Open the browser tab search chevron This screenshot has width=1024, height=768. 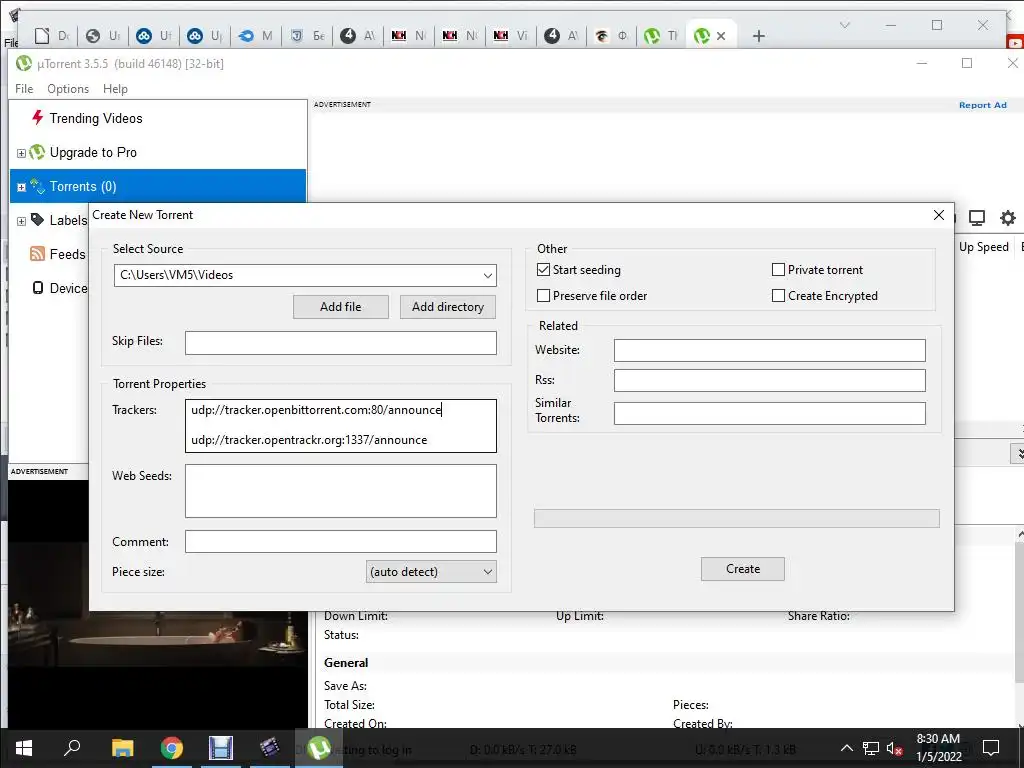tap(844, 25)
